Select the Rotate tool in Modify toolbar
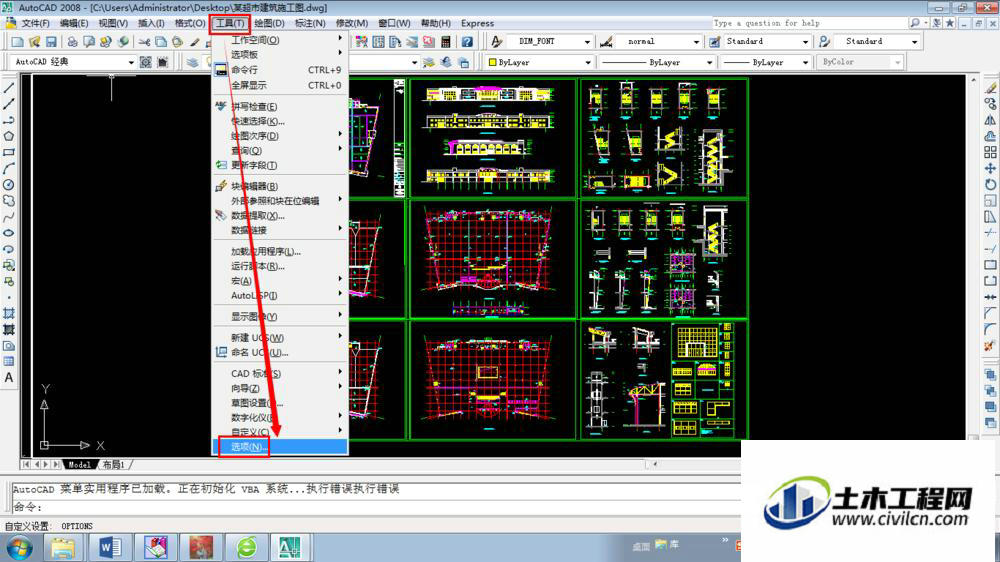Viewport: 1000px width, 562px height. pos(990,184)
